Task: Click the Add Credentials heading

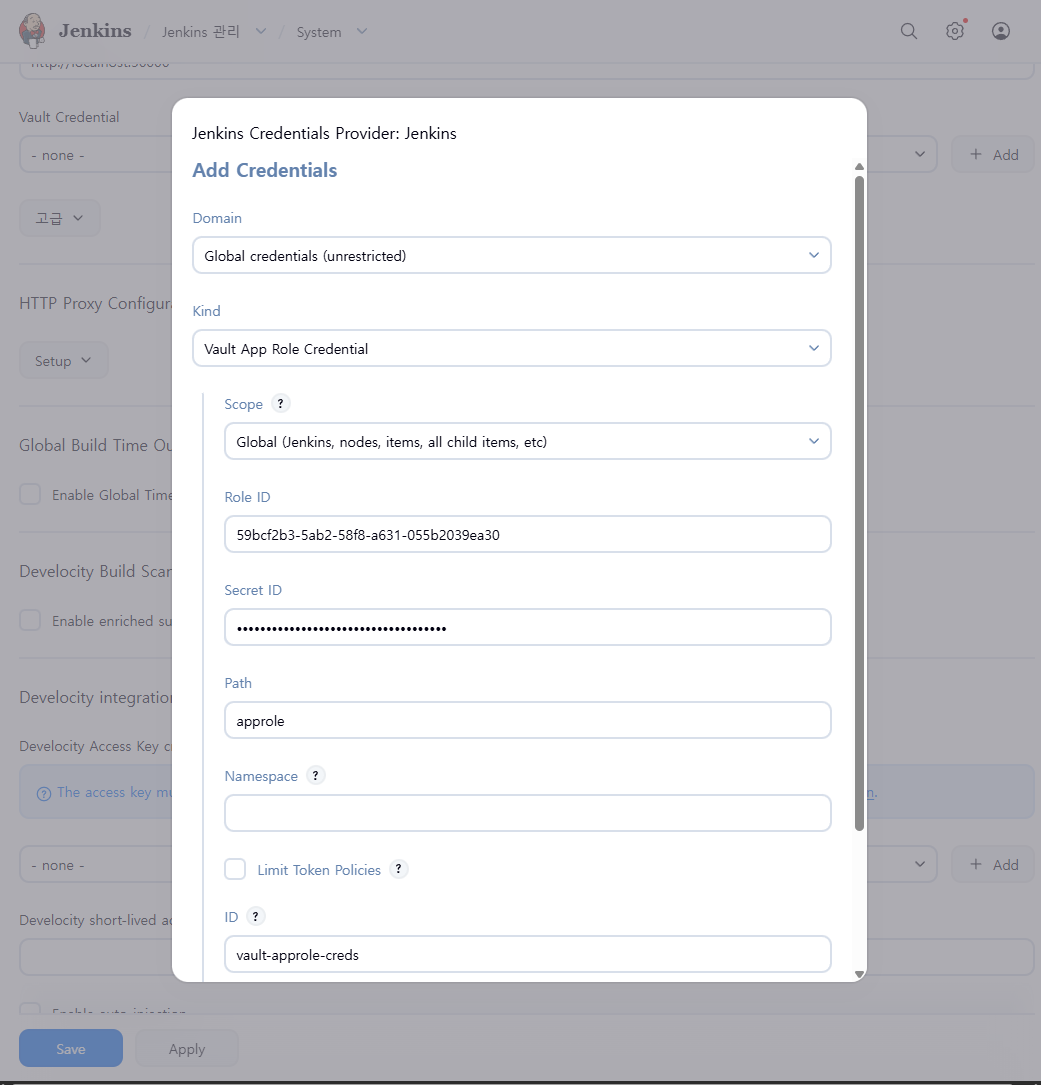Action: (264, 170)
